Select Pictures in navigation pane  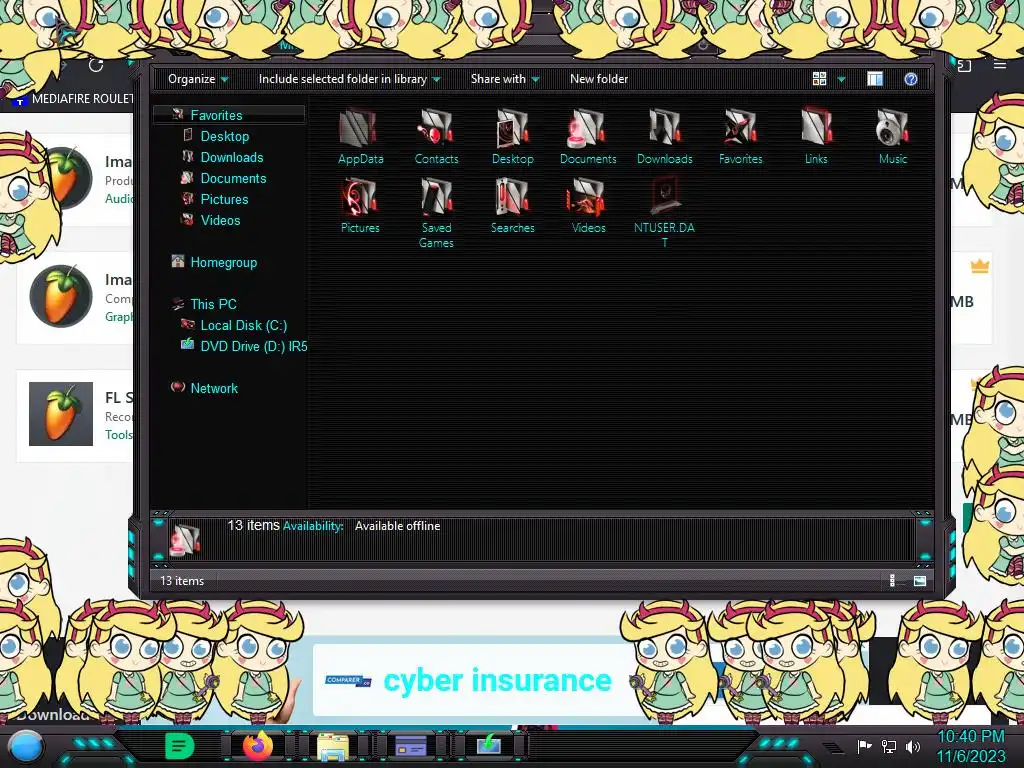pyautogui.click(x=224, y=199)
